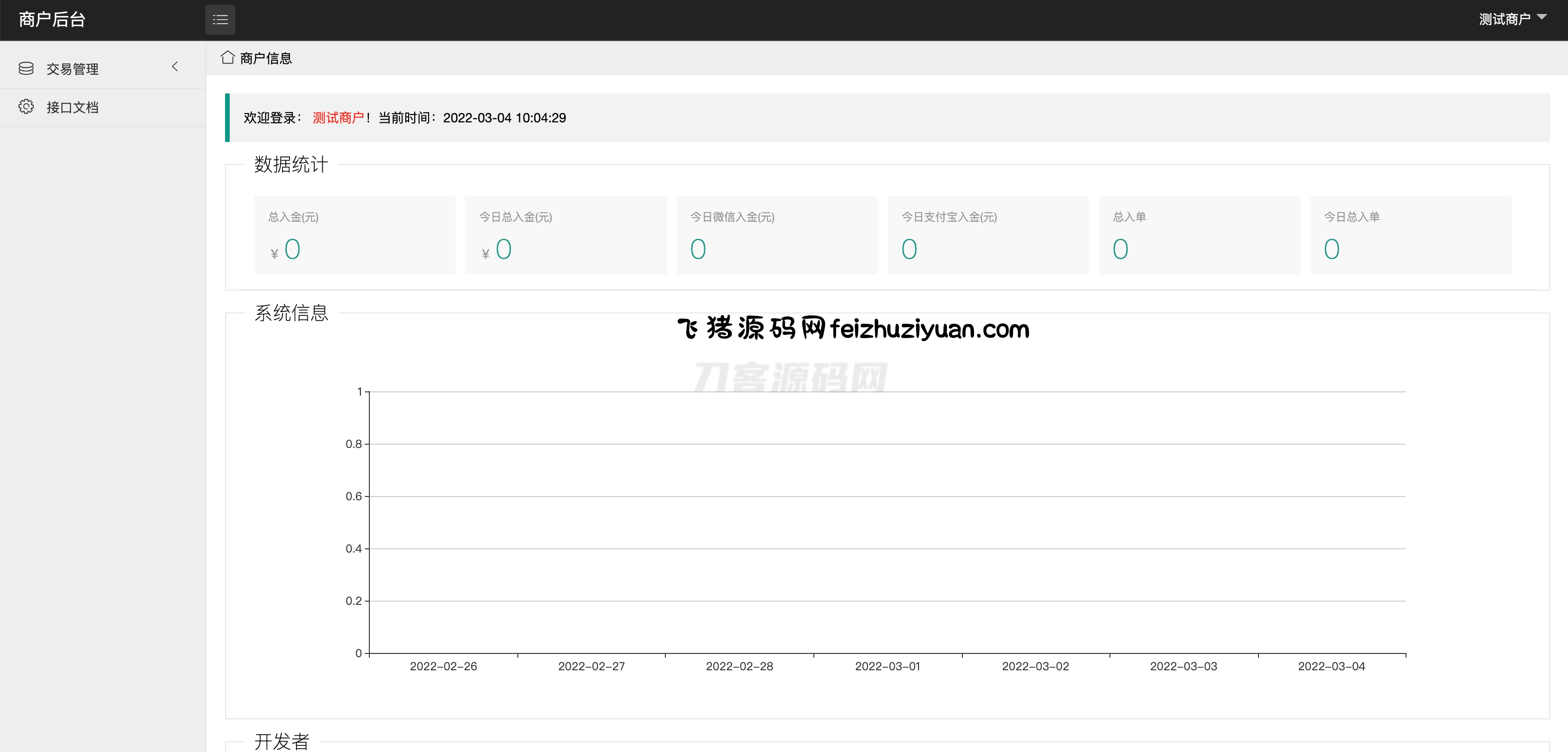Image resolution: width=1568 pixels, height=752 pixels.
Task: Click the 2022-02-26 chart axis label
Action: [443, 666]
